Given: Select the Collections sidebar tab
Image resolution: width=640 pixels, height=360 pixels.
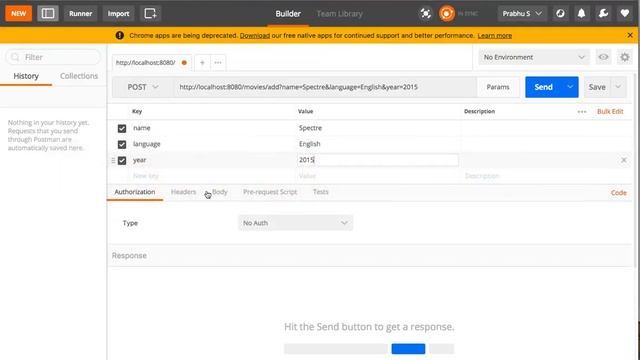Looking at the screenshot, I should (x=79, y=76).
